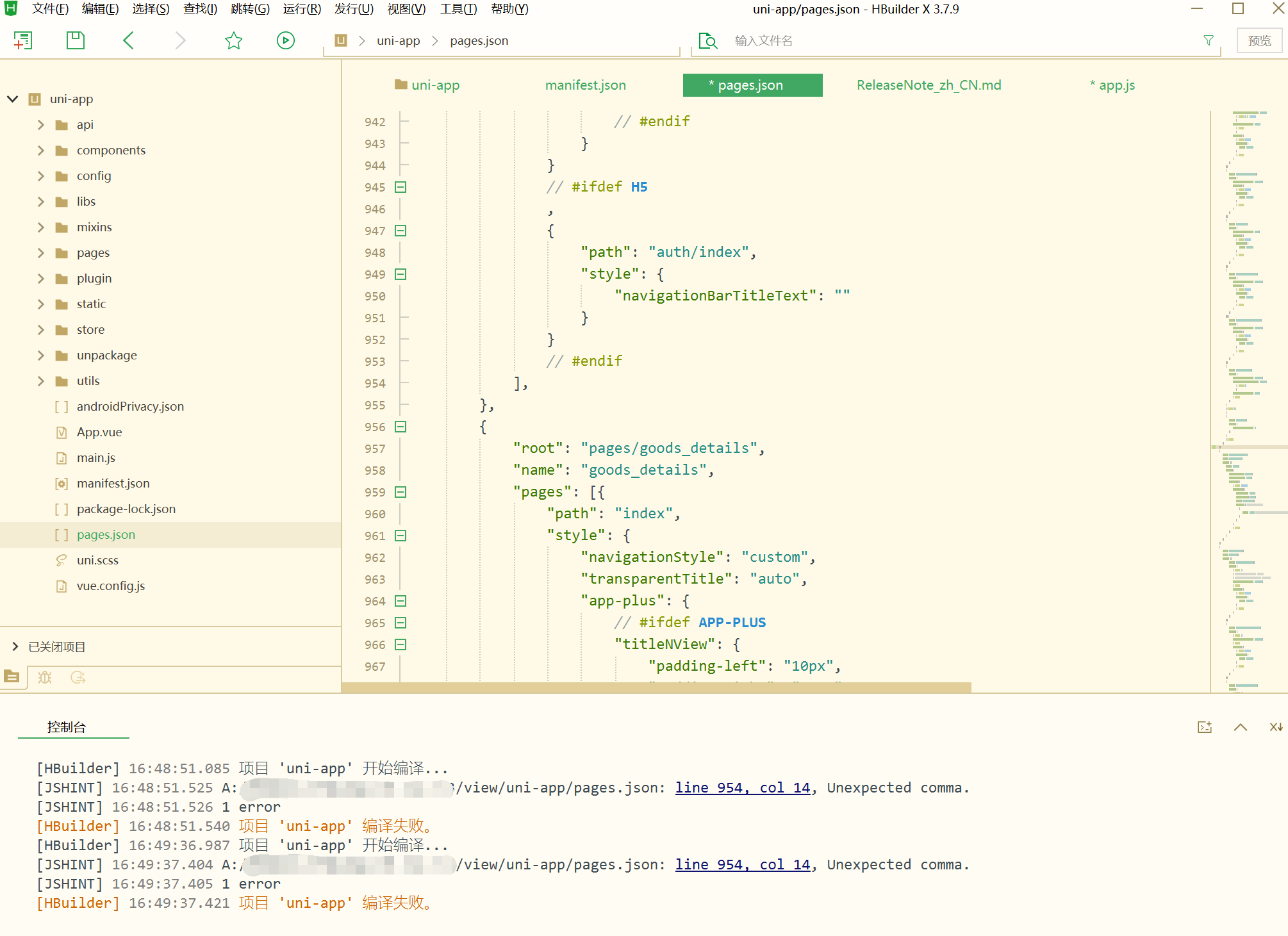Click the App.vue file icon

click(x=62, y=432)
